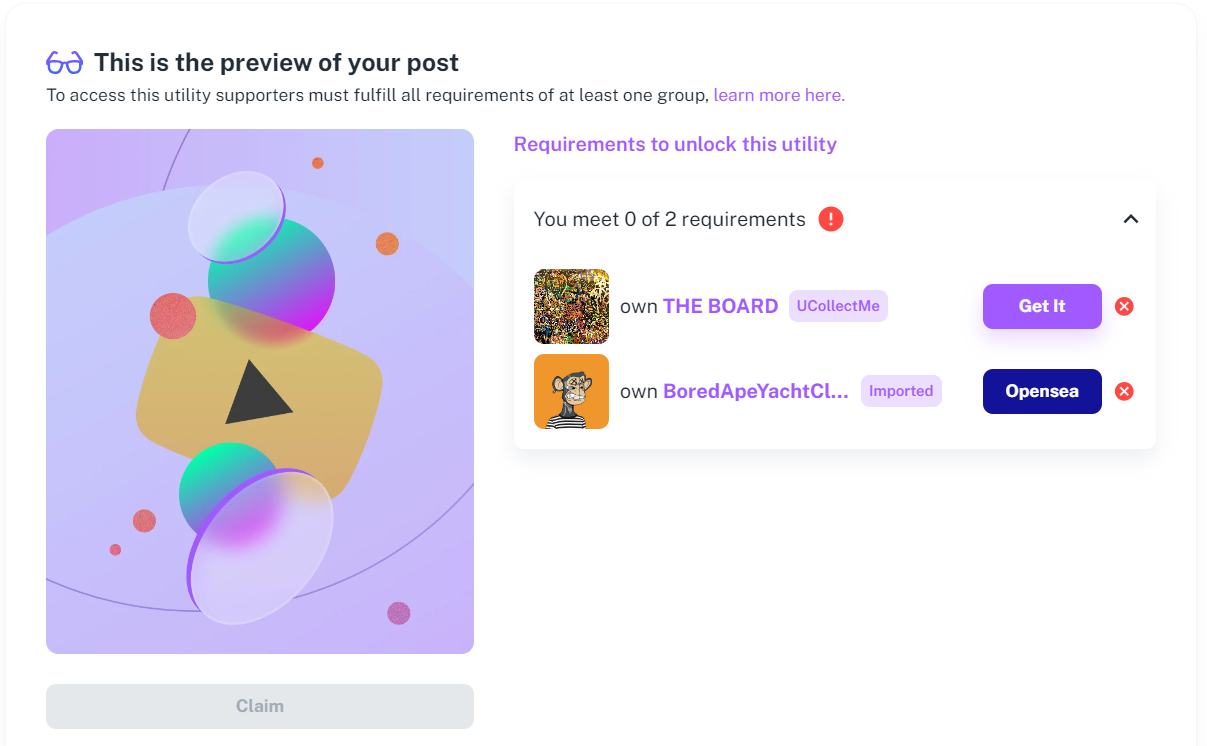Click the UCollectMe badge
The height and width of the screenshot is (746, 1207).
point(838,306)
